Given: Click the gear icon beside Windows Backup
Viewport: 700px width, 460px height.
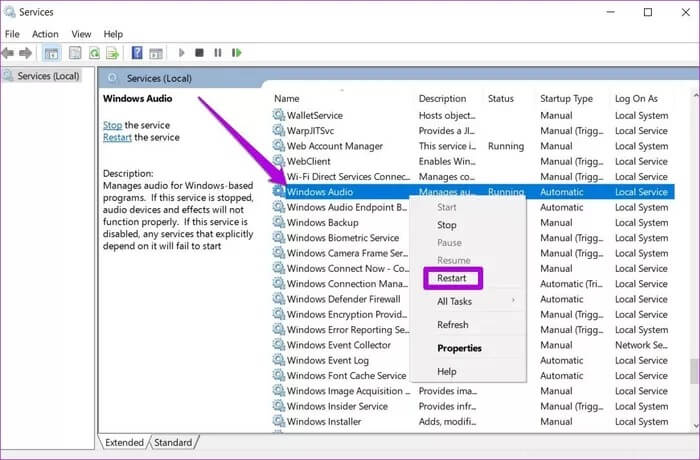Looking at the screenshot, I should tap(279, 222).
